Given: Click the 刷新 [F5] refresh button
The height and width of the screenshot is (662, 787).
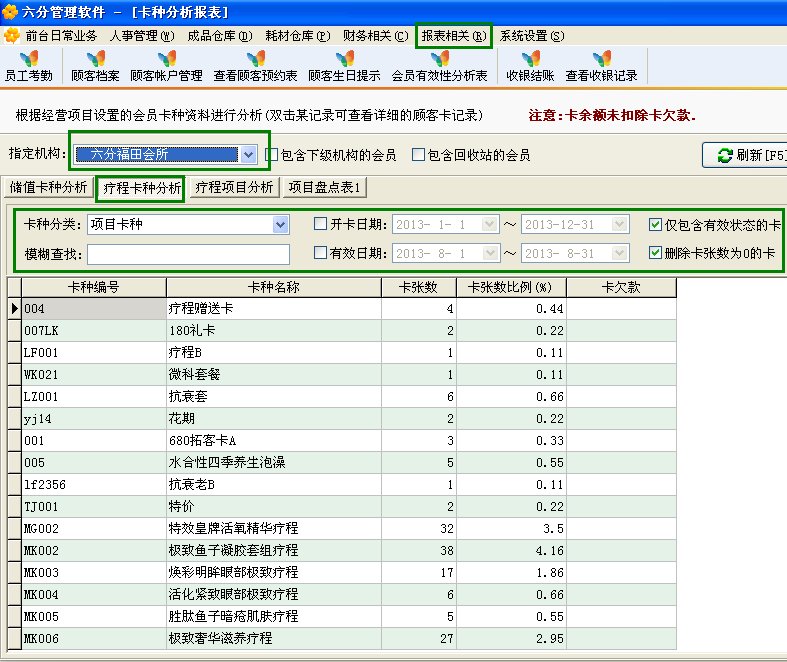Looking at the screenshot, I should [x=746, y=156].
